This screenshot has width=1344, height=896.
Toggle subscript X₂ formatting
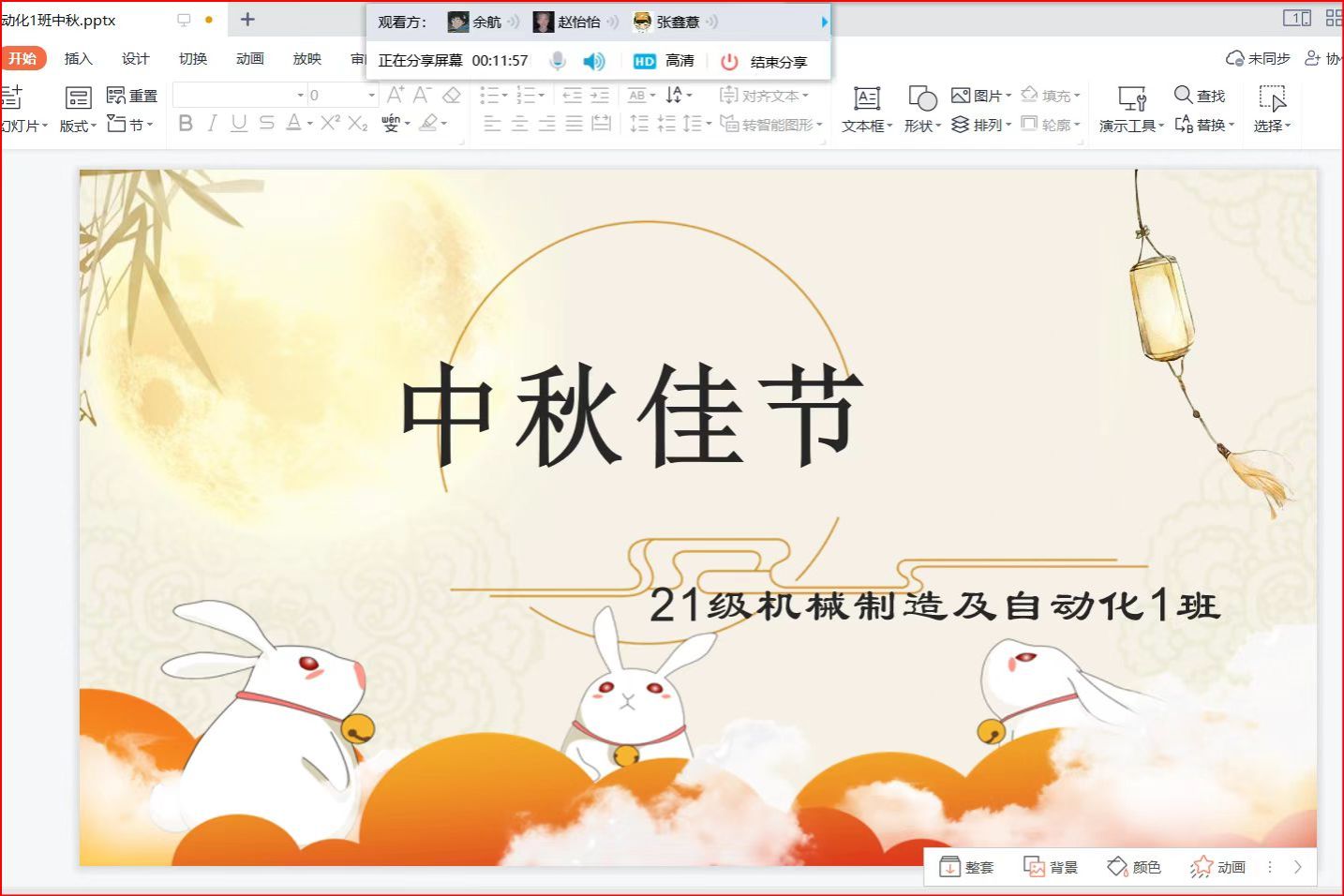358,123
